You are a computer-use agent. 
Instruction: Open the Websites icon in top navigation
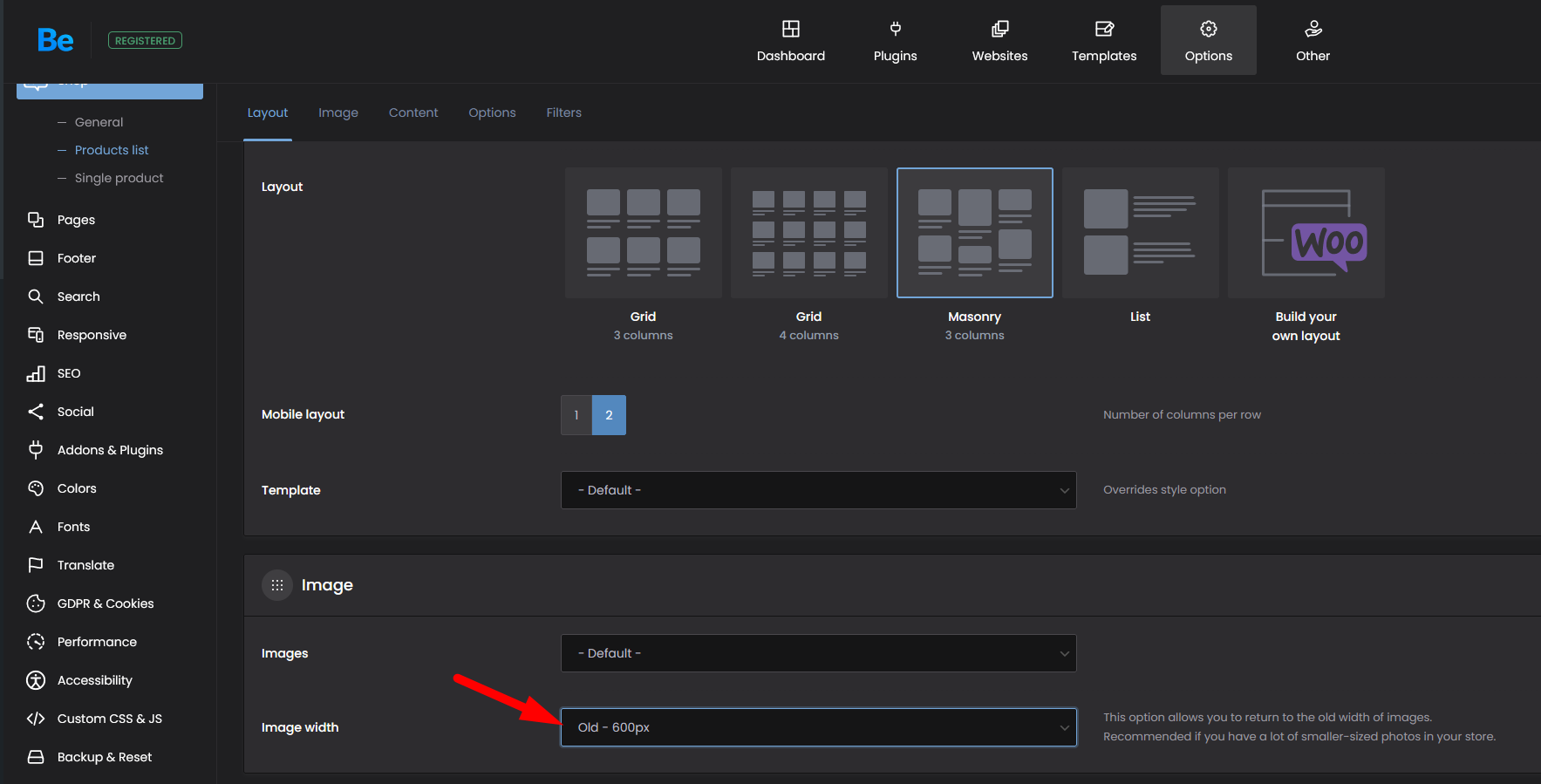coord(1000,29)
